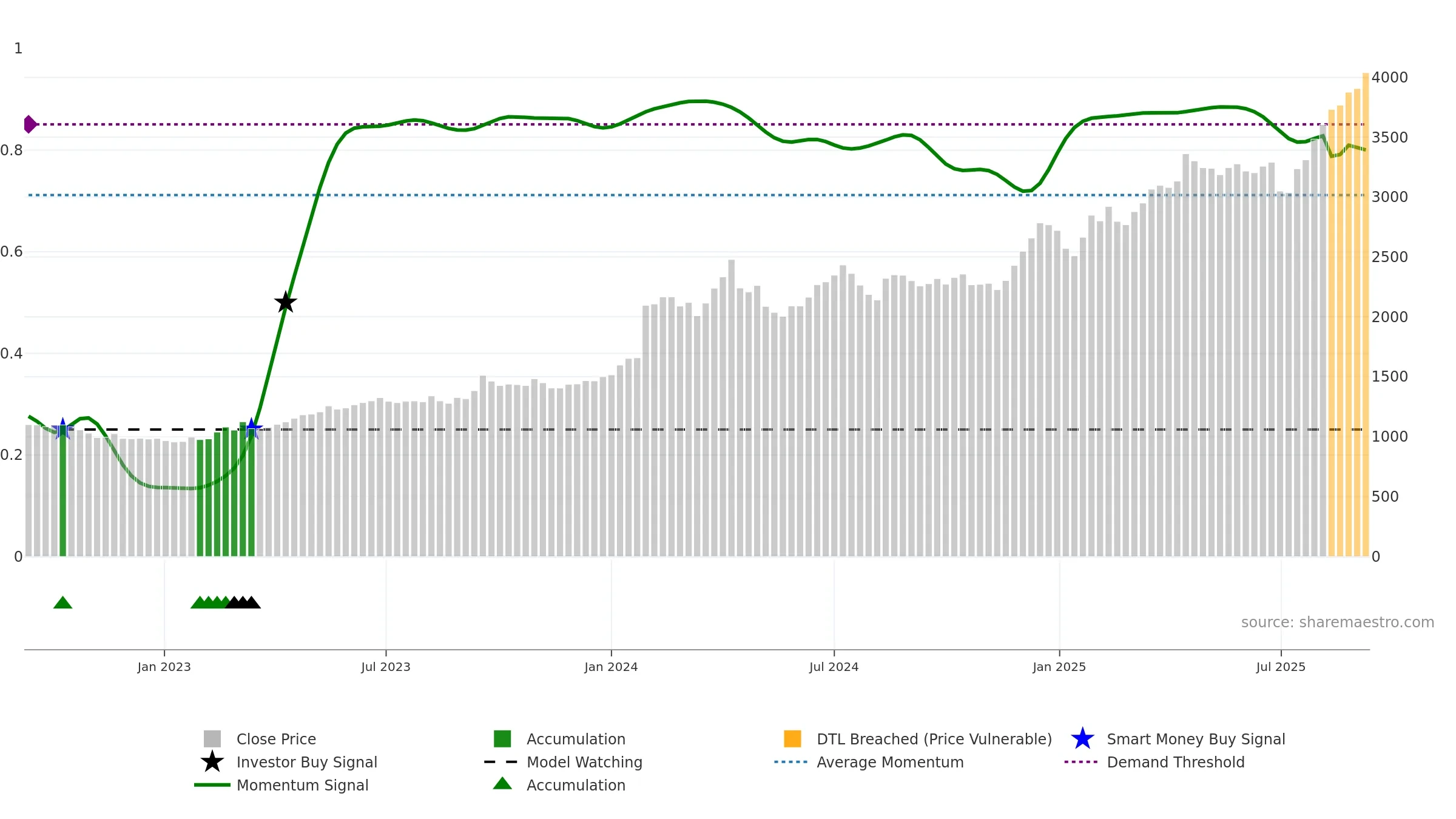Screen dimensions: 1456x819
Task: Click the green Momentum Signal legend line
Action: coord(212,785)
